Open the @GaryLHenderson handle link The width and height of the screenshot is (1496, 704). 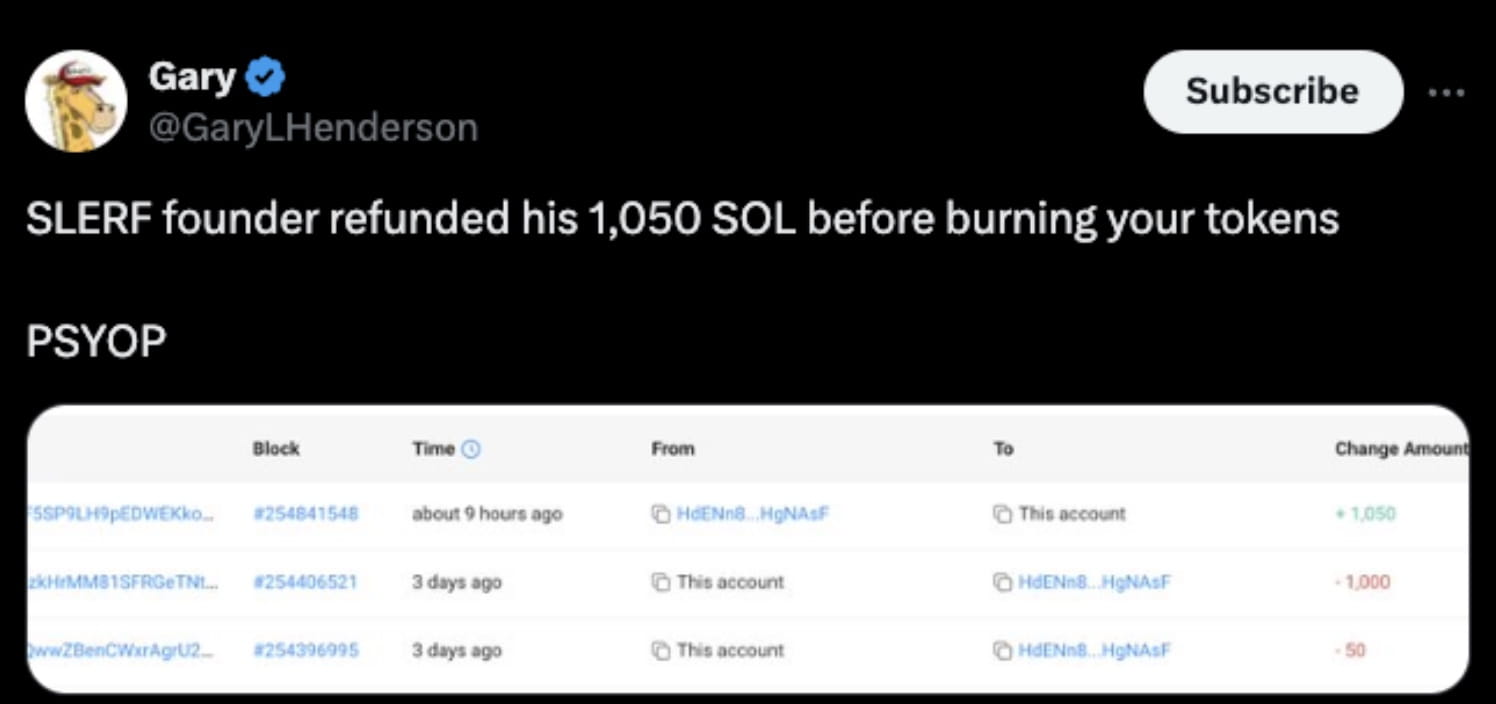click(313, 128)
